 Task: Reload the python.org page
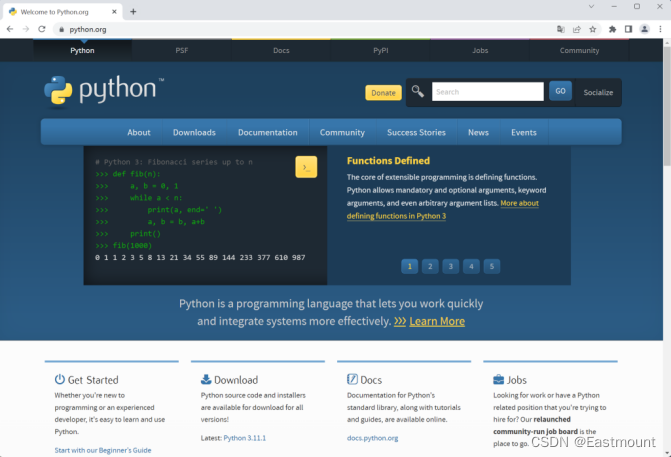[x=42, y=29]
